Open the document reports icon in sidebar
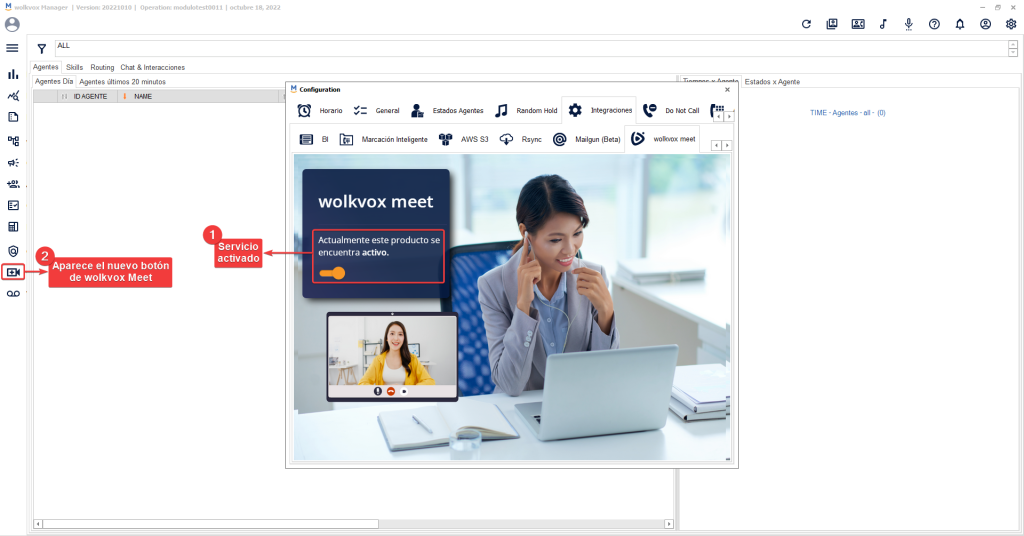 point(13,118)
